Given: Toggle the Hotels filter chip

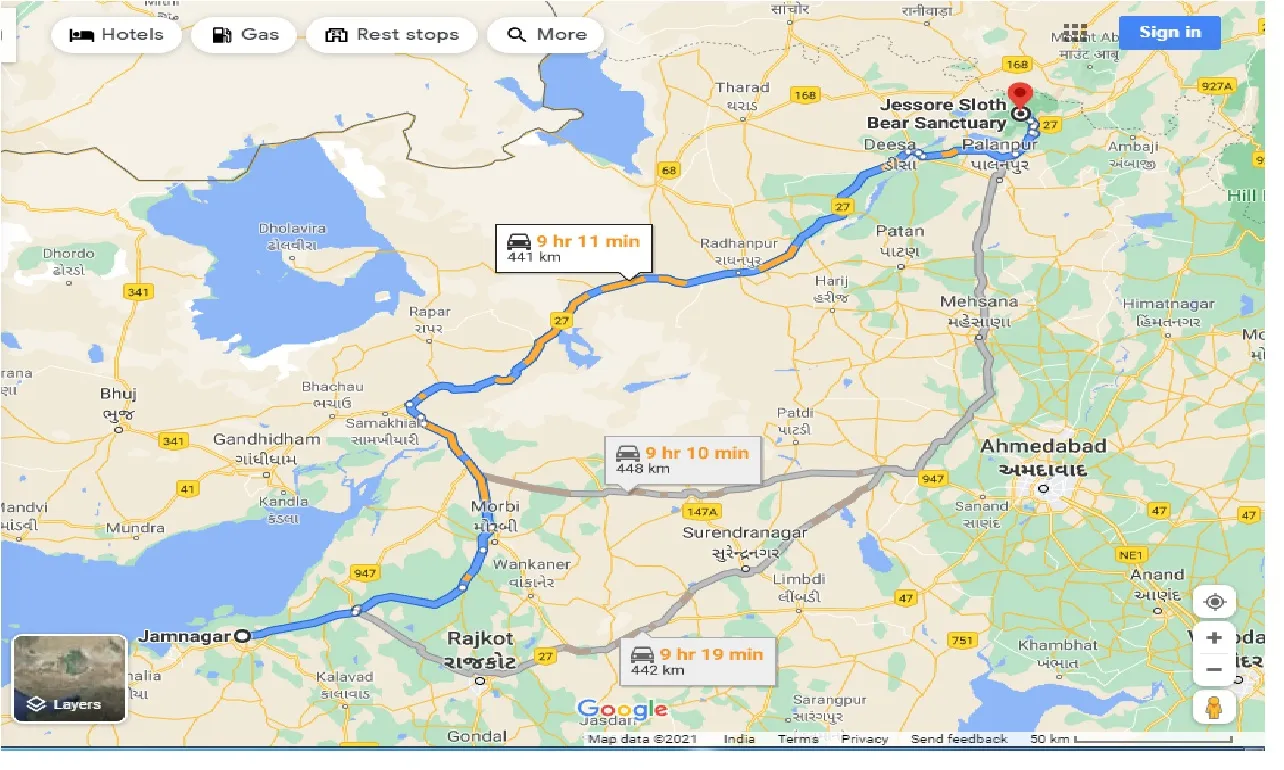Looking at the screenshot, I should pyautogui.click(x=117, y=35).
